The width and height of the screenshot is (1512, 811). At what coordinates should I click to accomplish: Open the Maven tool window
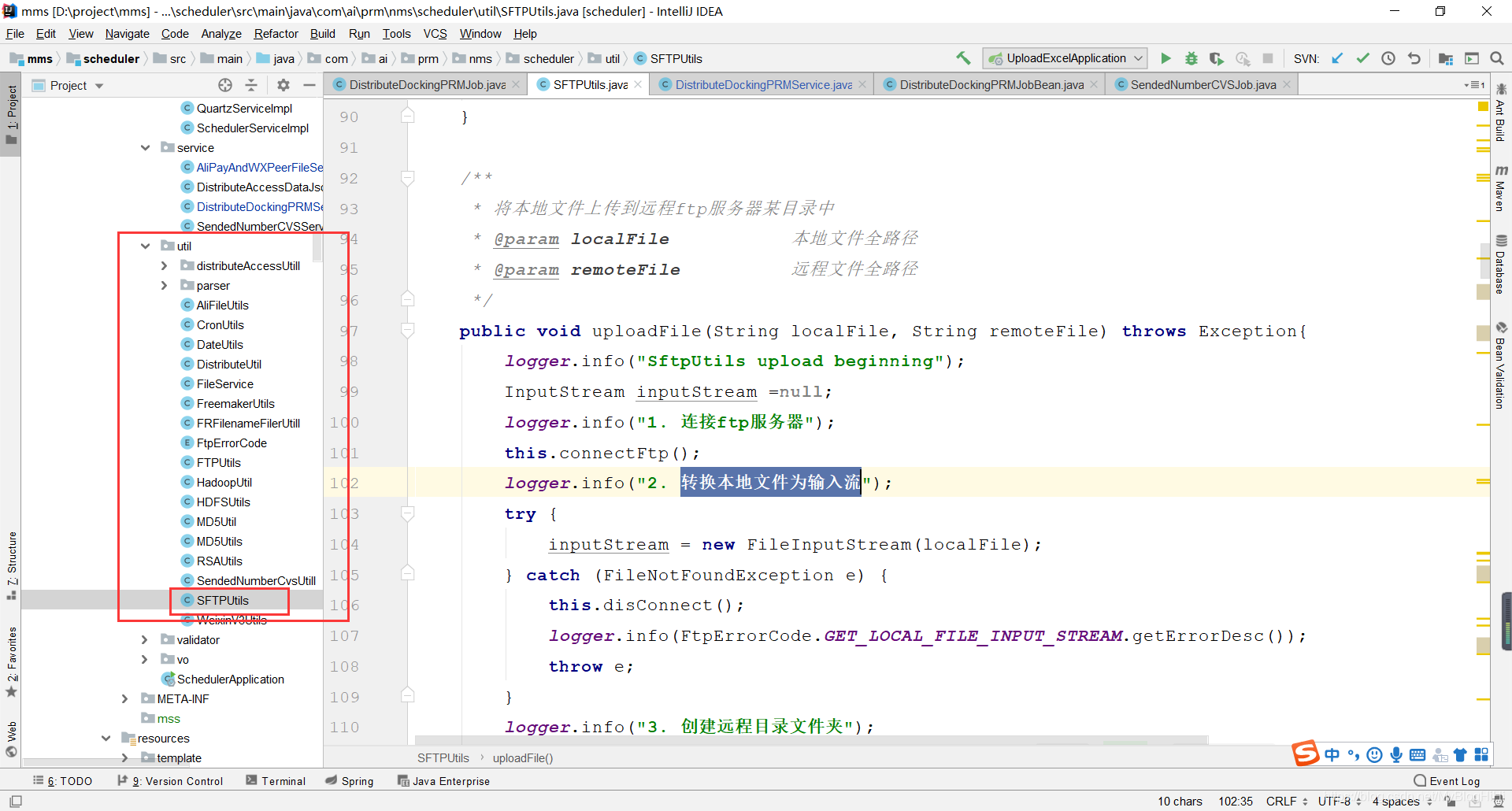(x=1501, y=189)
